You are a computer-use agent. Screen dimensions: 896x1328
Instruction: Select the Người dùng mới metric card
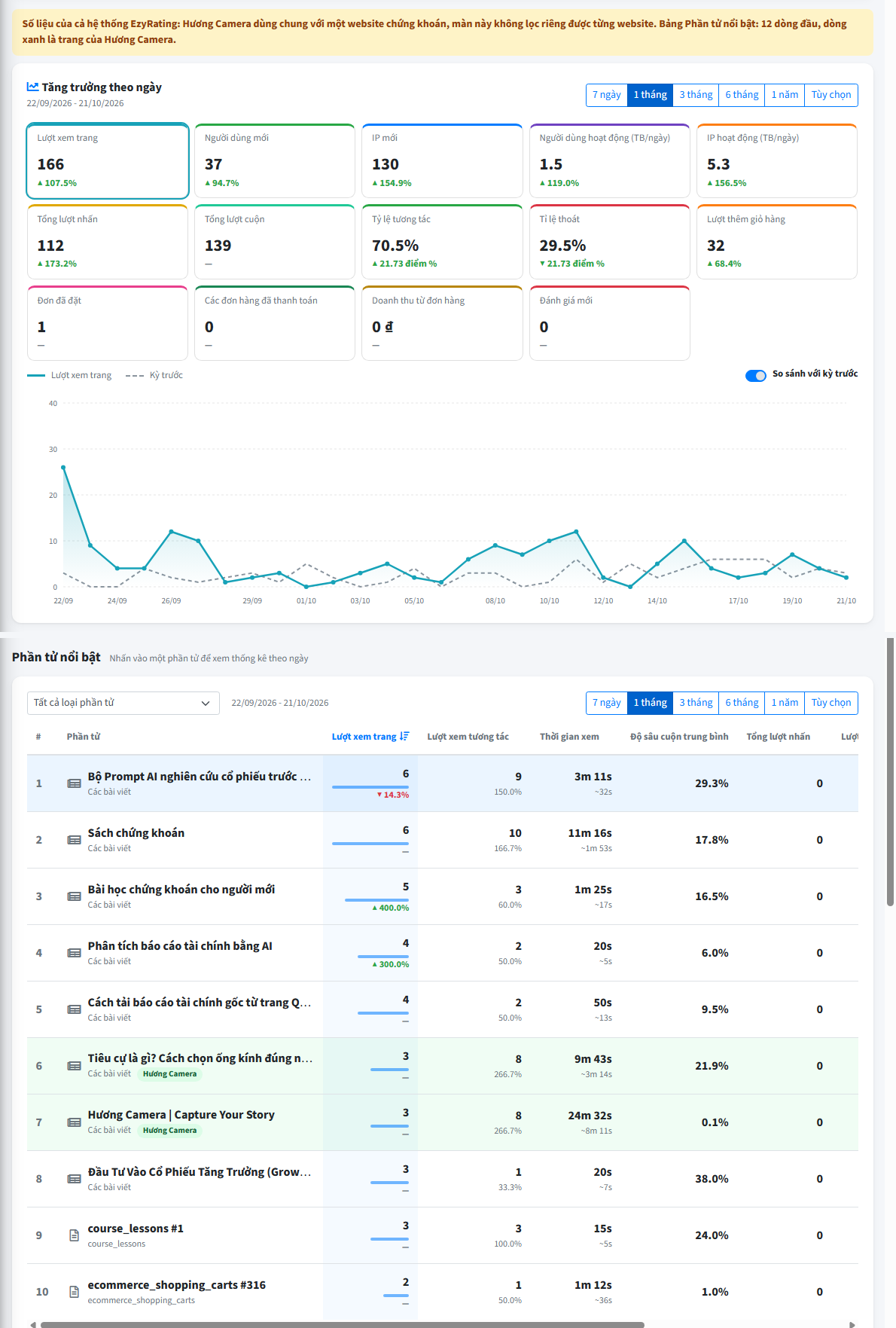pyautogui.click(x=275, y=160)
